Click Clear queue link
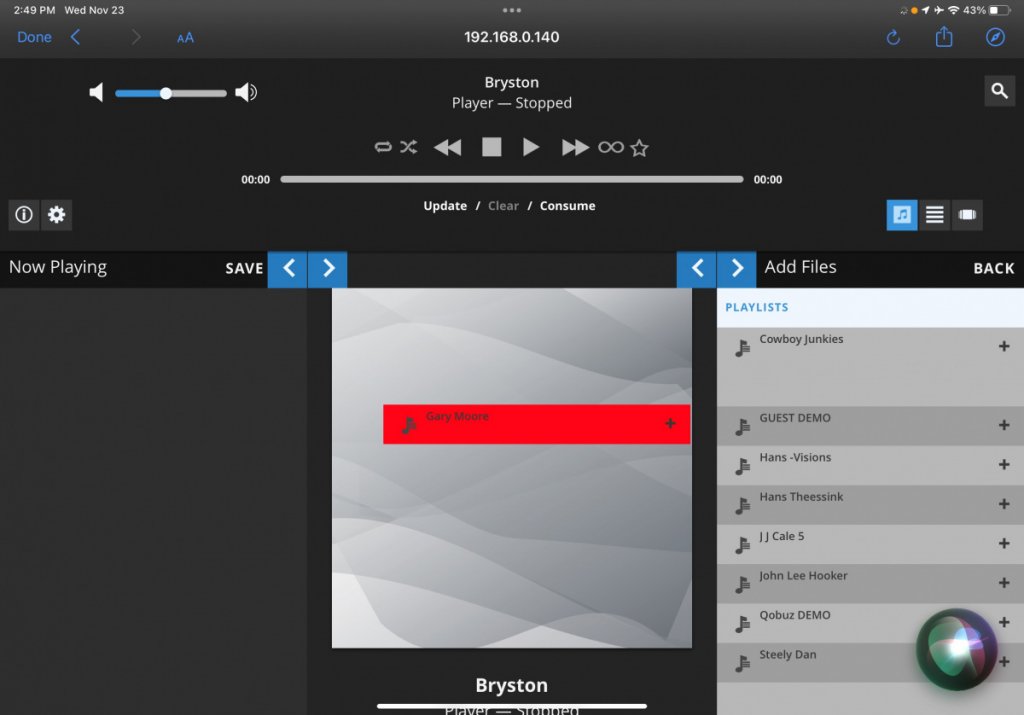Image resolution: width=1024 pixels, height=715 pixels. tap(504, 206)
